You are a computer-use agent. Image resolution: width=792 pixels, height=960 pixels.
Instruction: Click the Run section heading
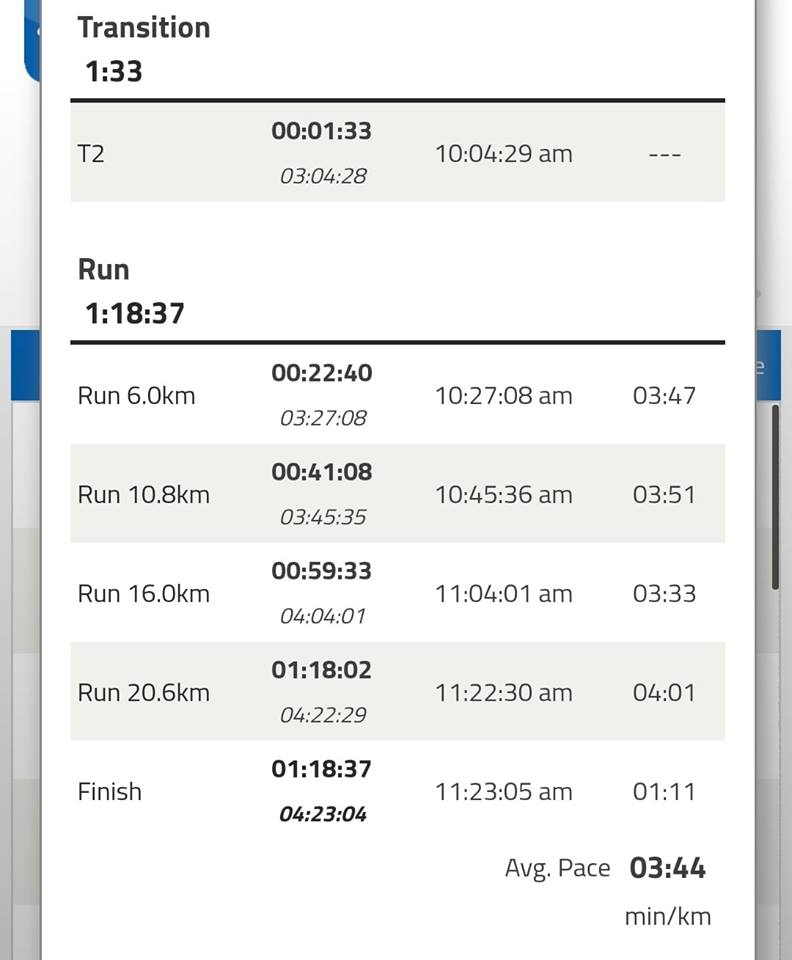[x=103, y=270]
